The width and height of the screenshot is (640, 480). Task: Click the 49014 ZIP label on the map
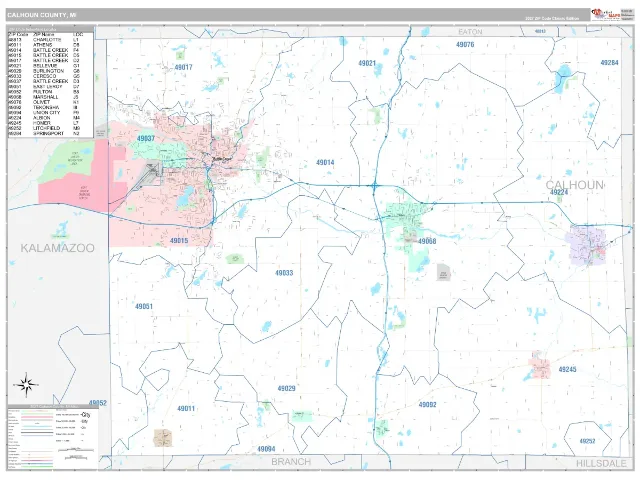click(x=325, y=162)
